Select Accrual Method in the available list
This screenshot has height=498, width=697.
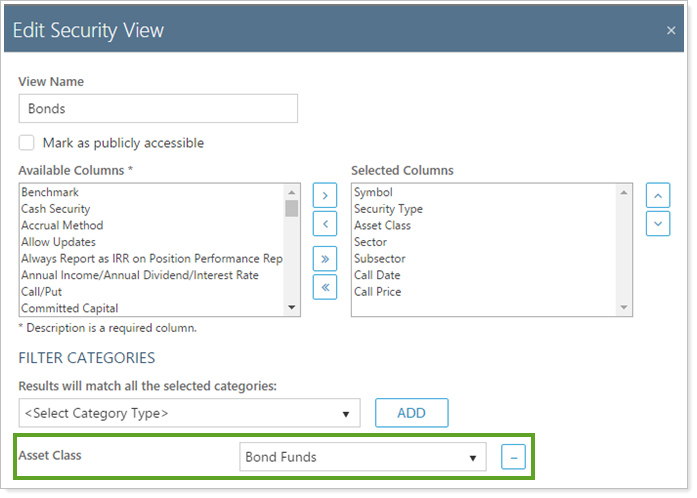pos(62,225)
